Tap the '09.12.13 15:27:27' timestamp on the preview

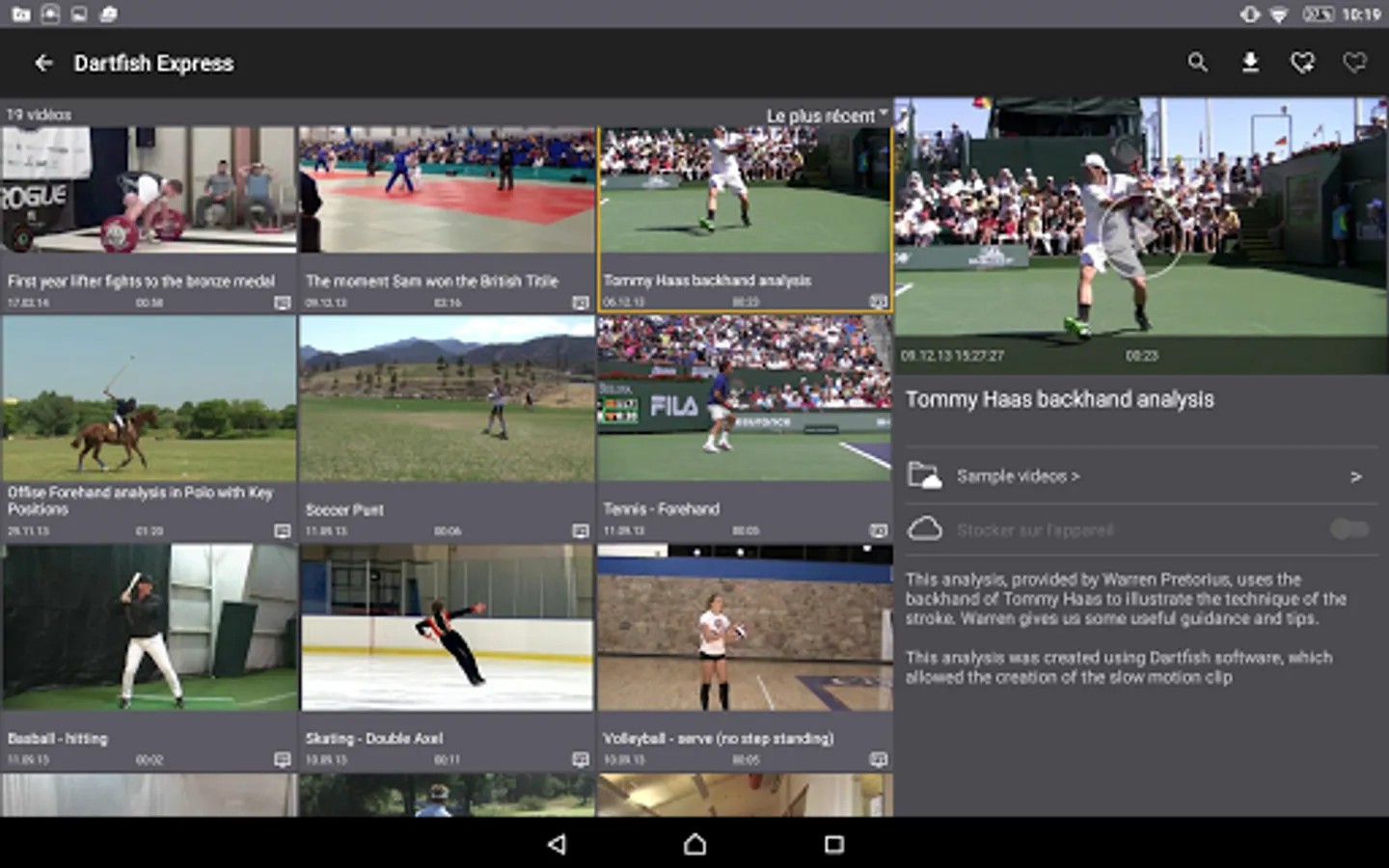tap(952, 356)
